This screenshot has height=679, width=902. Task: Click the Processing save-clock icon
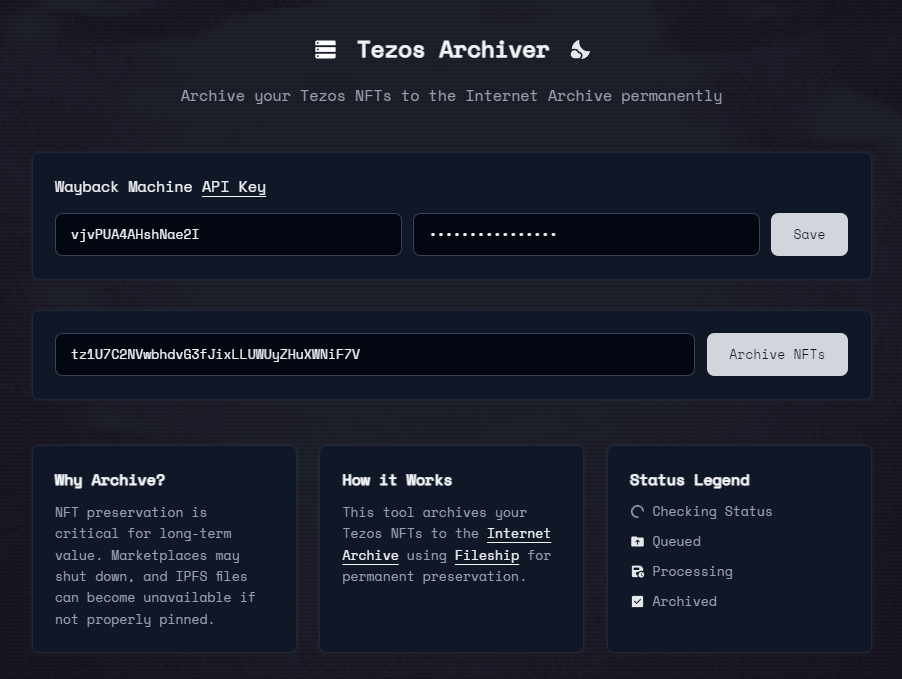coord(637,571)
